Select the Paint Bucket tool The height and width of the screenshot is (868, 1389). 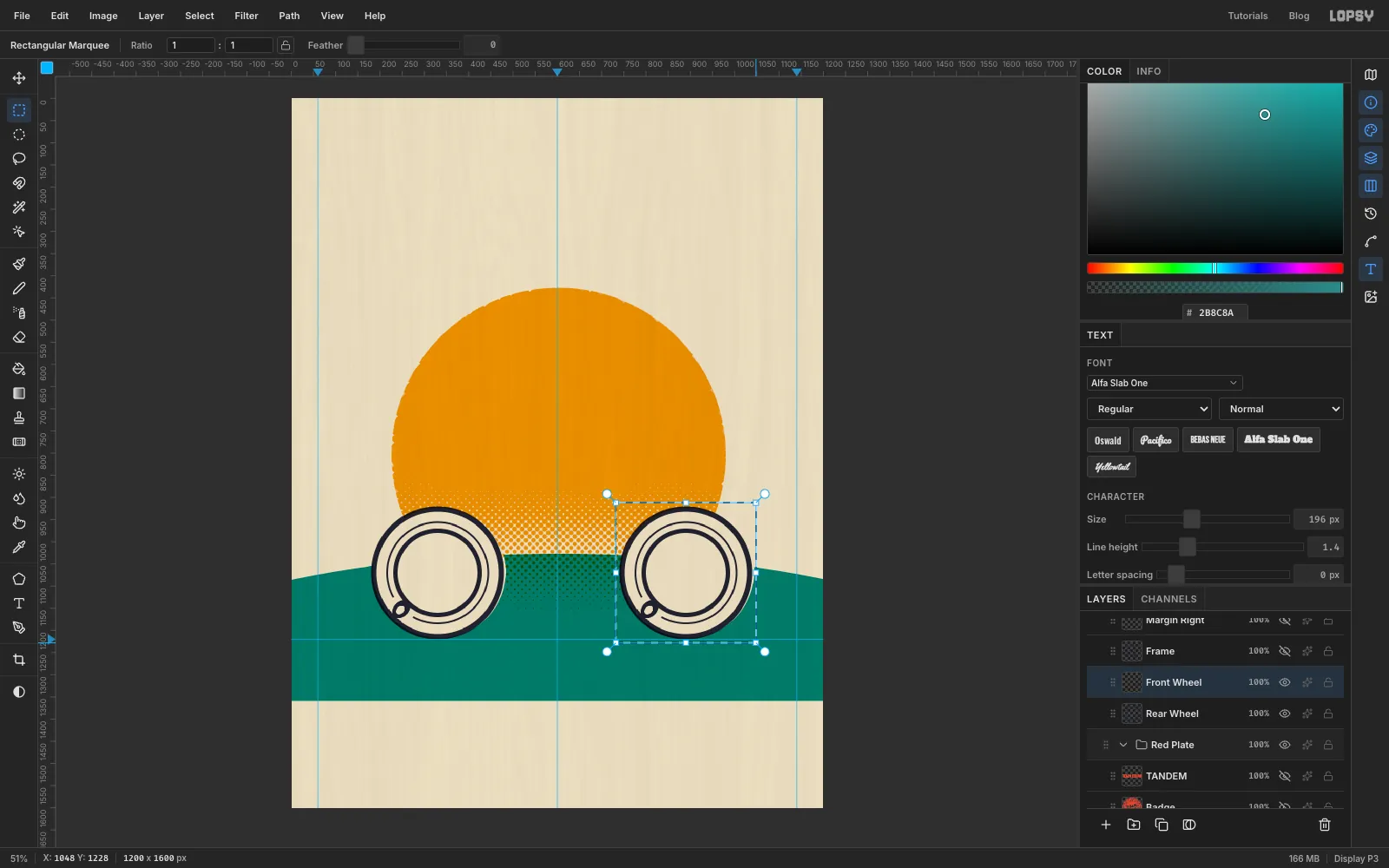coord(19,369)
